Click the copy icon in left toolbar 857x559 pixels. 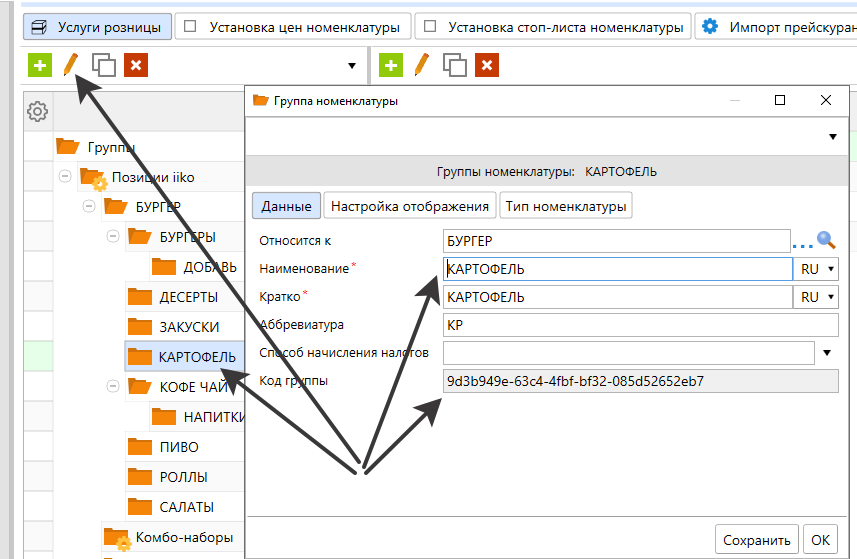[x=103, y=66]
